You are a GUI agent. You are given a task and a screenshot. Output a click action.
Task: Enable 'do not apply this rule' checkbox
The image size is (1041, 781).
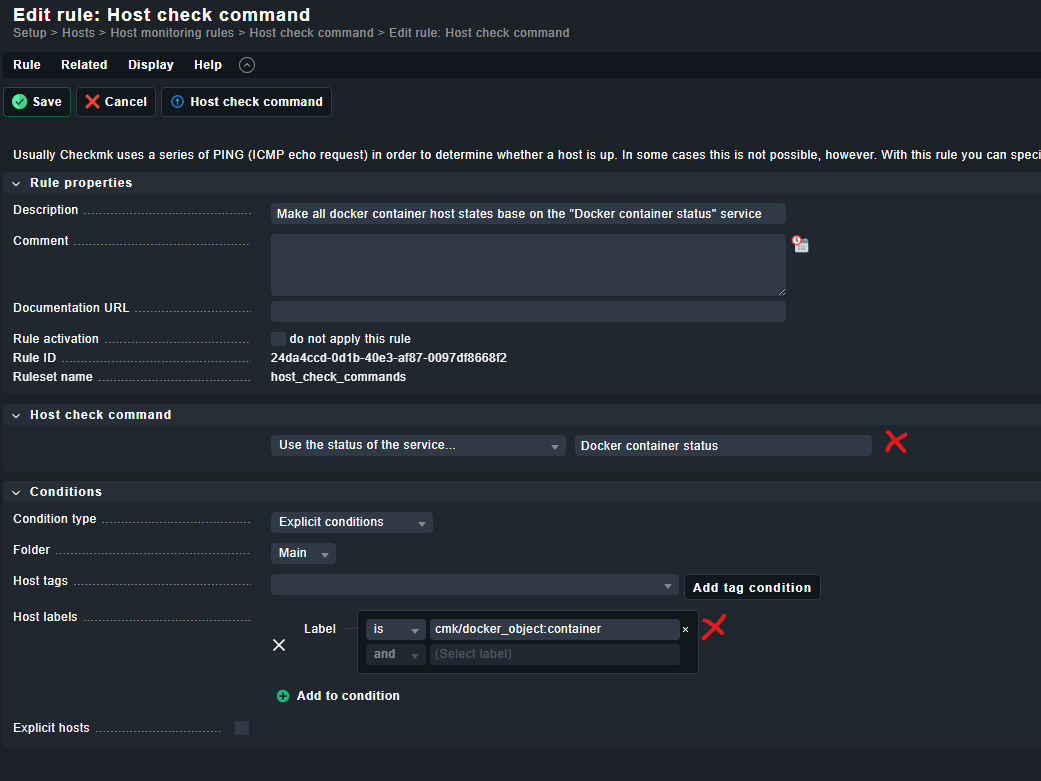(x=278, y=339)
